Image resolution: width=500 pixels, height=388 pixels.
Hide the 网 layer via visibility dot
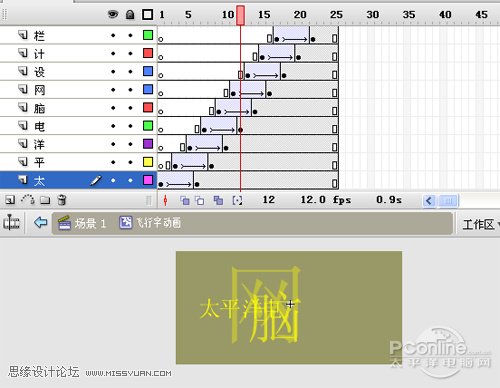[x=113, y=90]
